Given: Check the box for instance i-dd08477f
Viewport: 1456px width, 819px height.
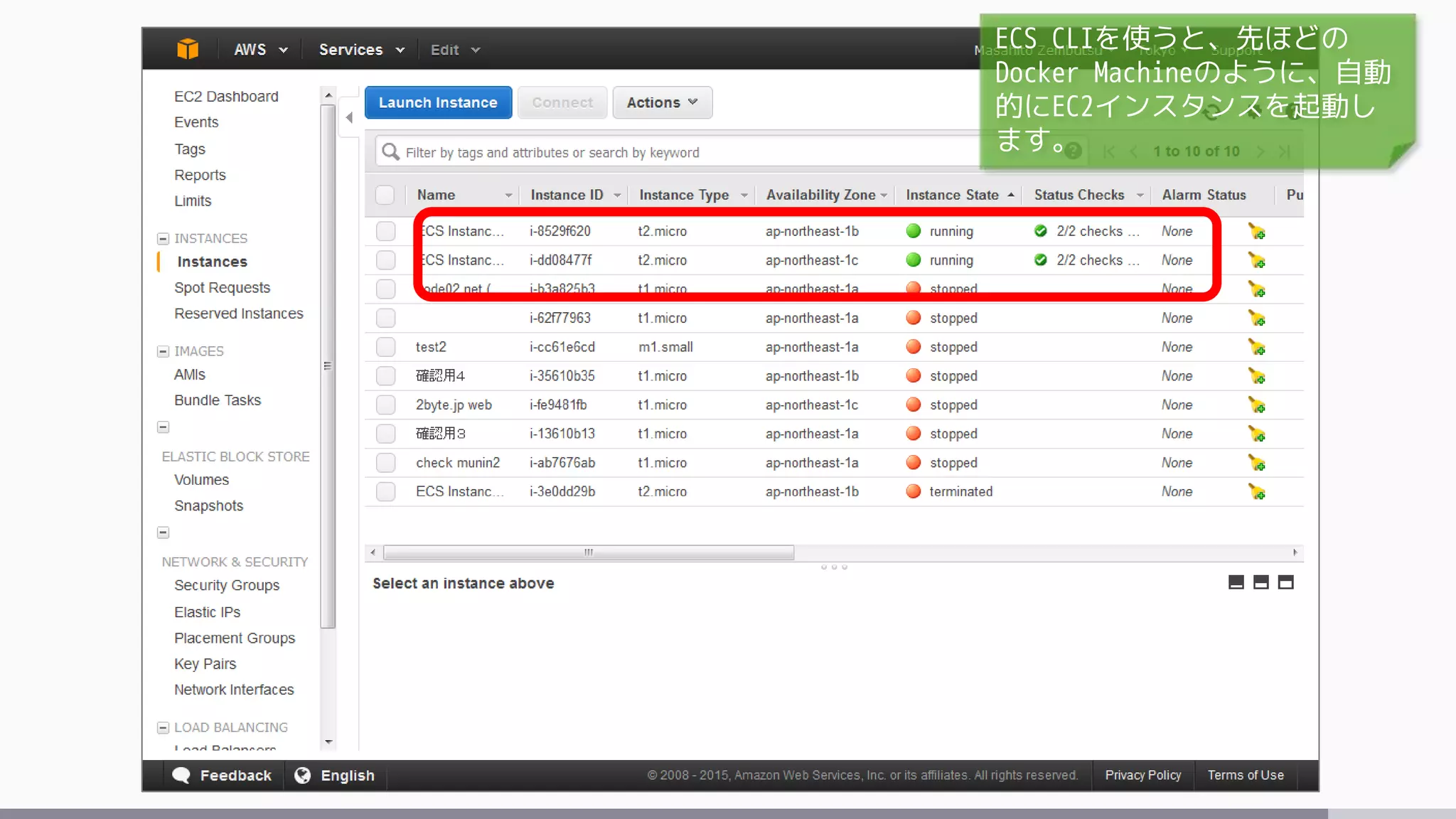Looking at the screenshot, I should [386, 260].
